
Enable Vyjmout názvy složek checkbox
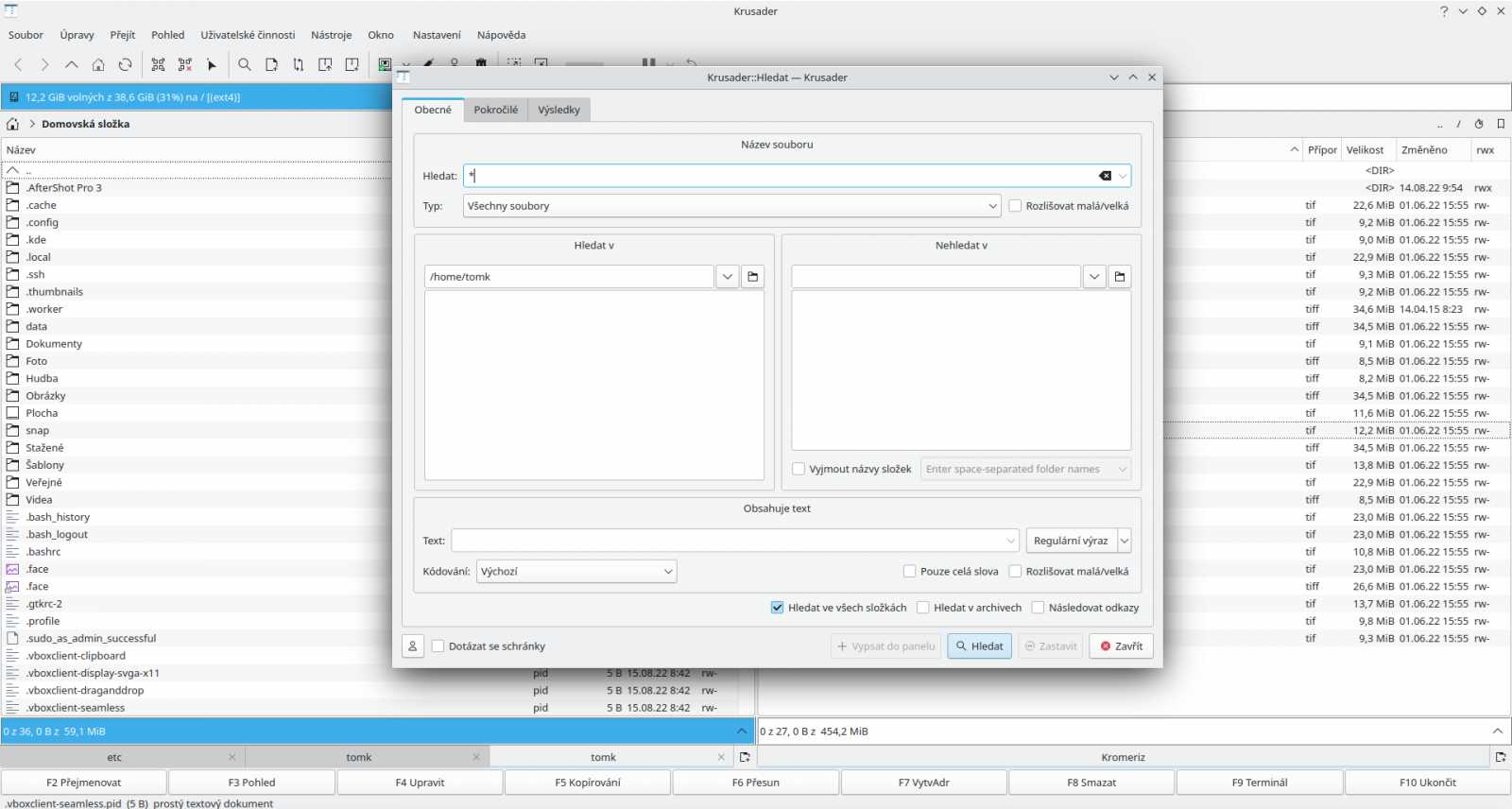[x=852, y=469]
